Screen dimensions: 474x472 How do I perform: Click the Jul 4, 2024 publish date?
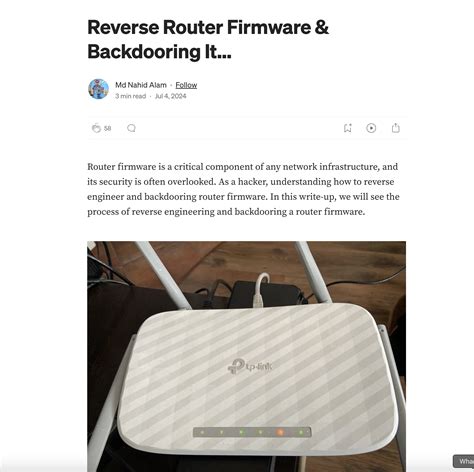click(x=170, y=96)
